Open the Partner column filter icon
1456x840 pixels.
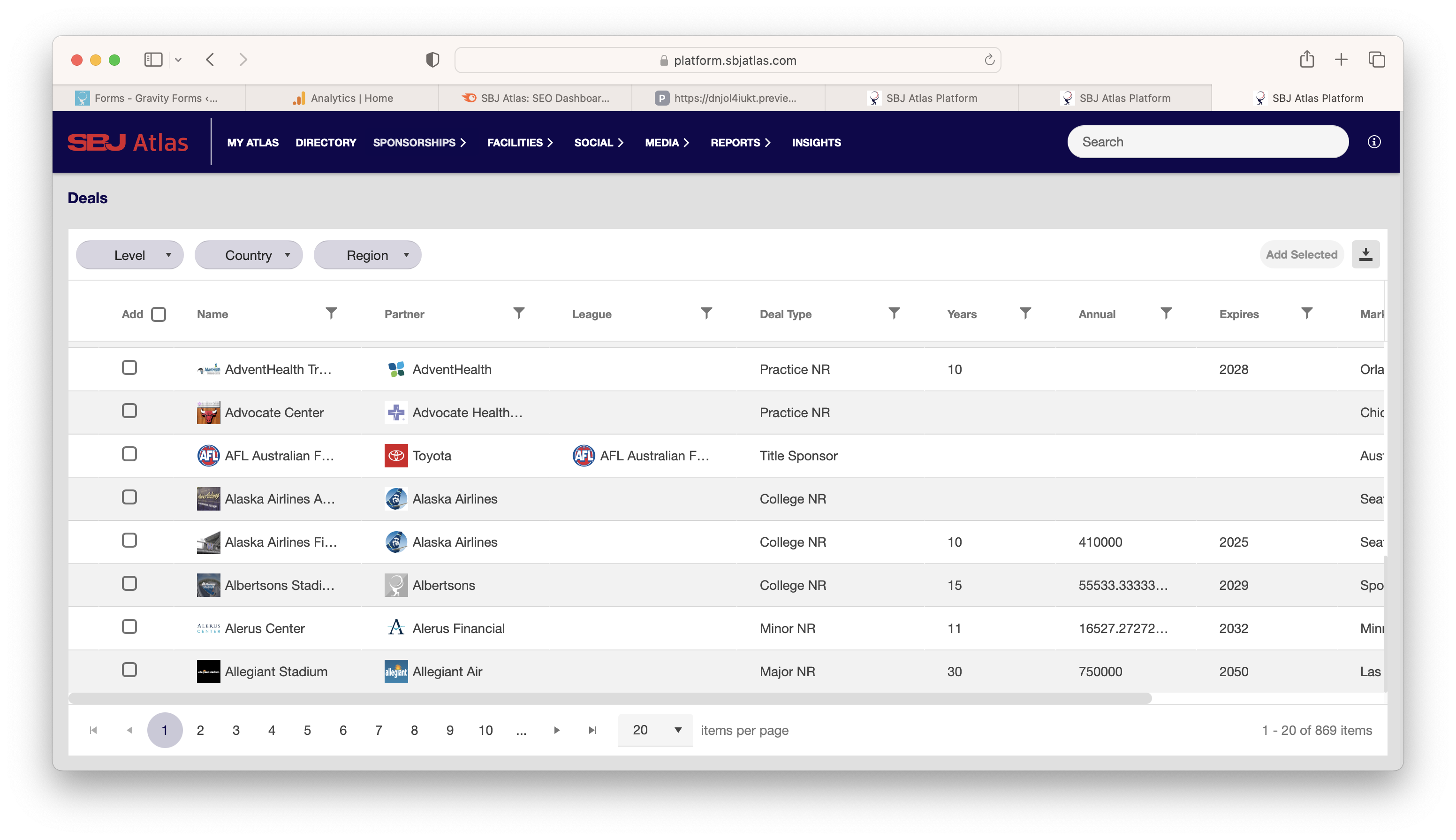click(x=518, y=313)
